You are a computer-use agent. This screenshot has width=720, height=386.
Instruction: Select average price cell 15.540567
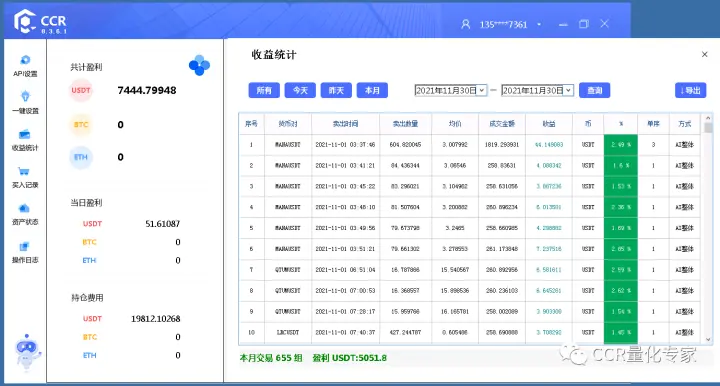(x=455, y=270)
